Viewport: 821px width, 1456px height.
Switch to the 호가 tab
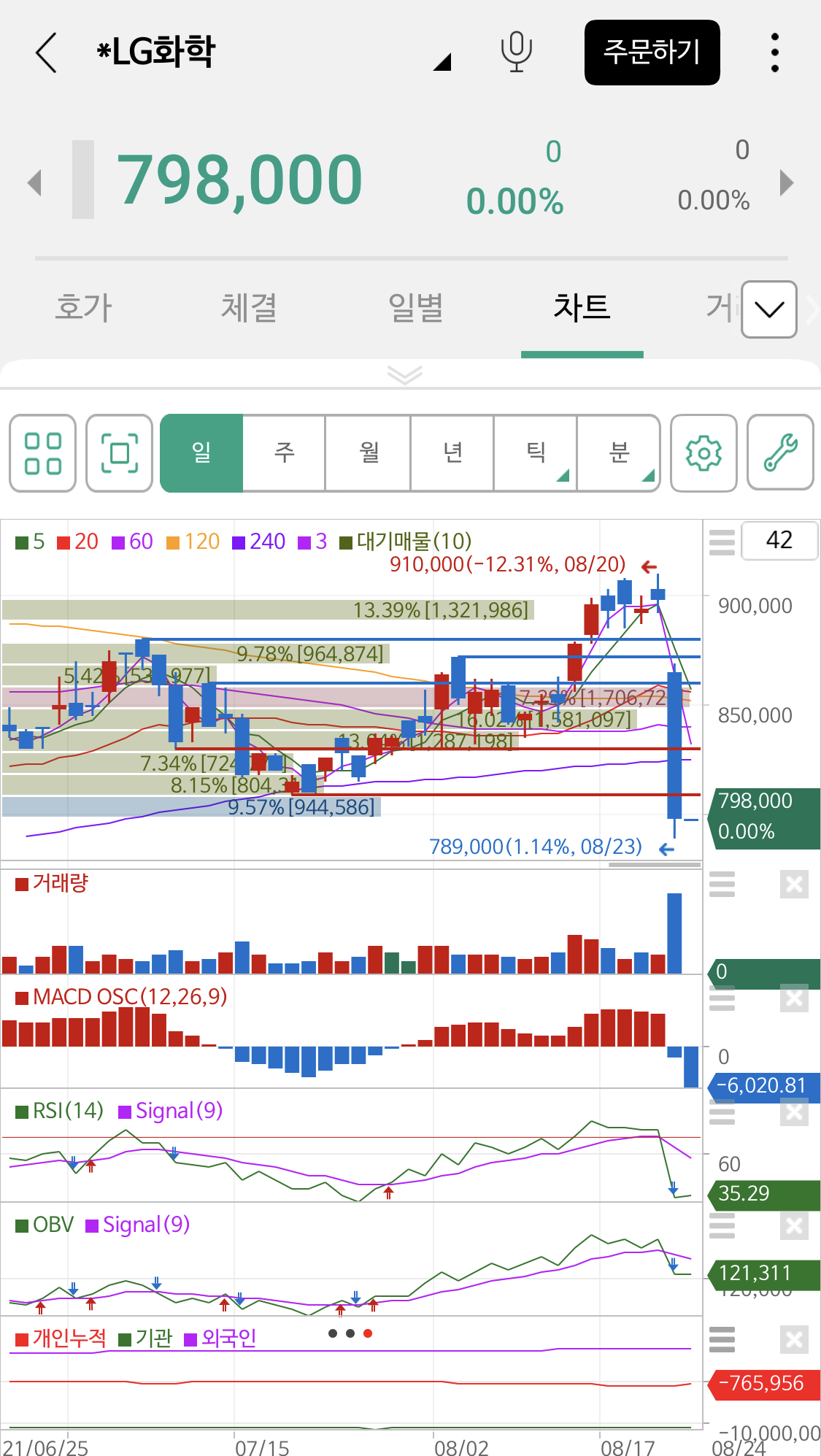click(x=83, y=307)
